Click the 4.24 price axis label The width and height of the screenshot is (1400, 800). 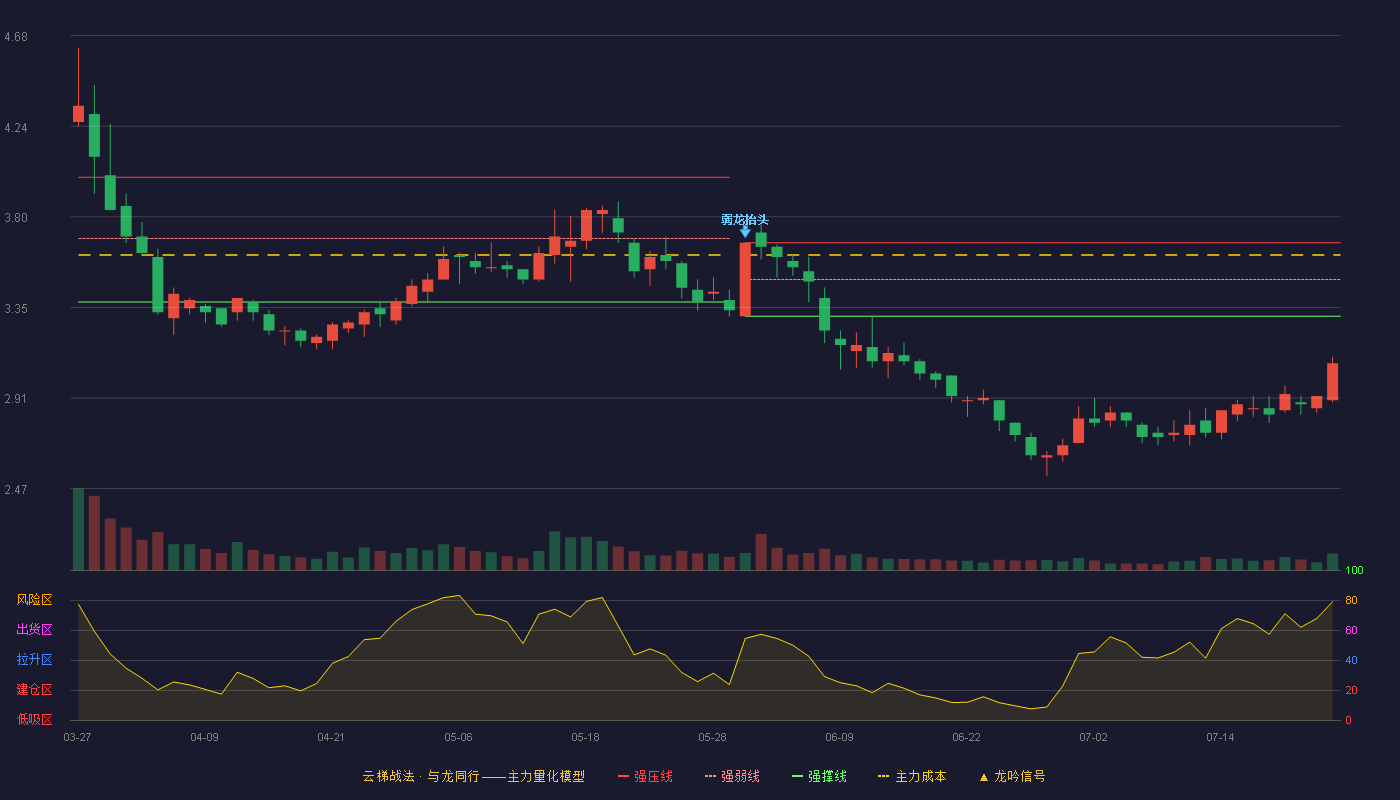pos(16,128)
